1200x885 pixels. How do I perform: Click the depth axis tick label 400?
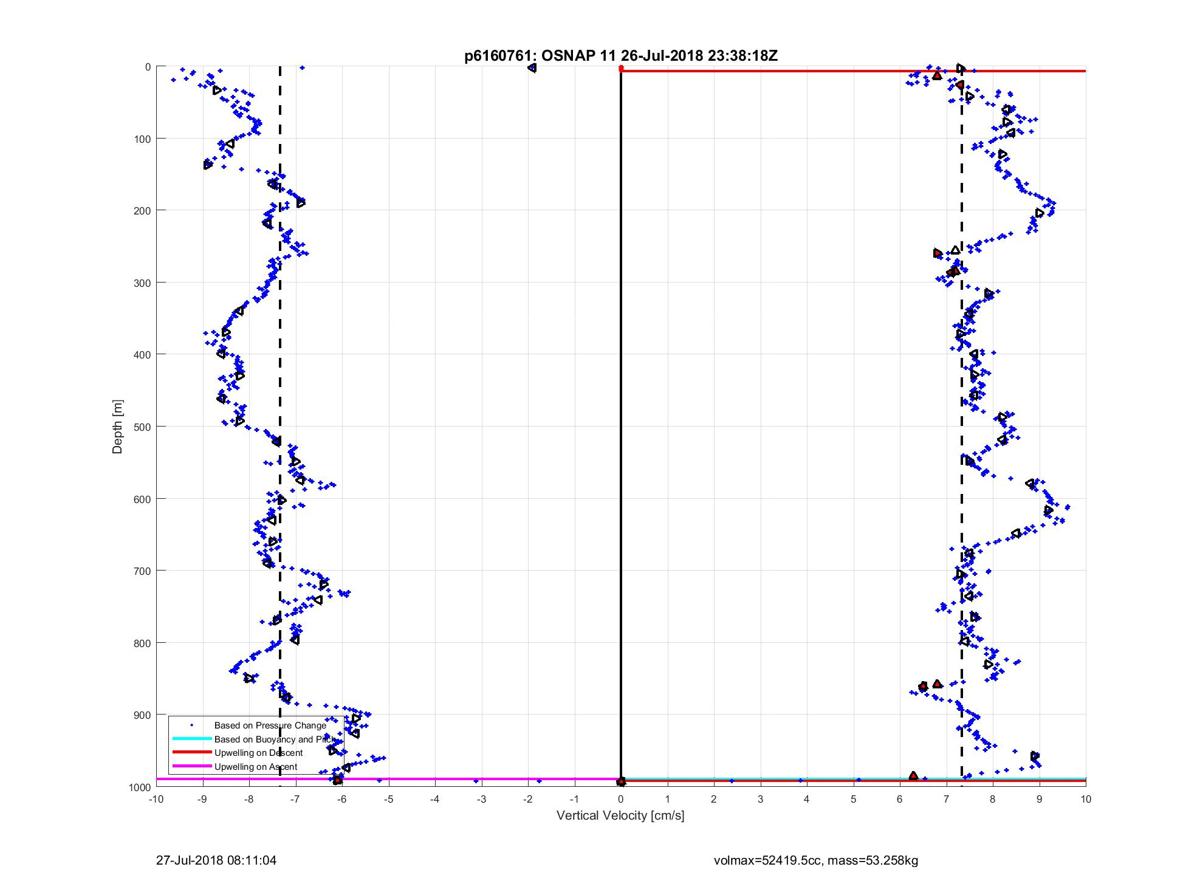coord(141,355)
